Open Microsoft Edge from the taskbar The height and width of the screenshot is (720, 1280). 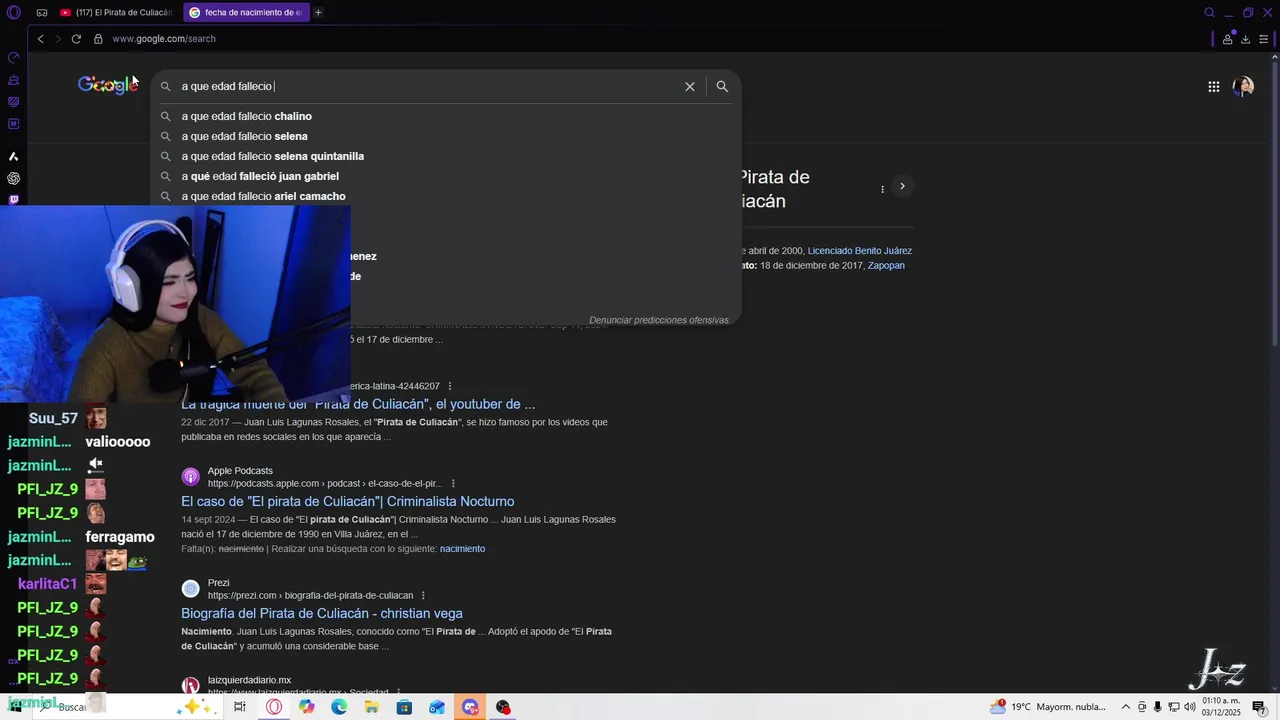click(339, 707)
